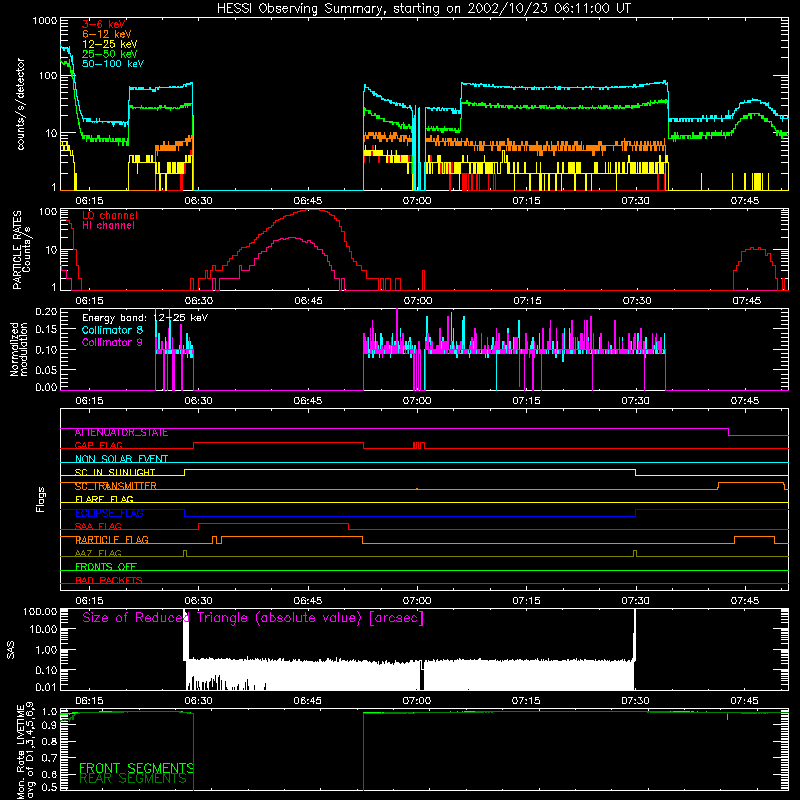This screenshot has height=800, width=800.
Task: Click the counts/s/detector axis label
Action: (21, 104)
